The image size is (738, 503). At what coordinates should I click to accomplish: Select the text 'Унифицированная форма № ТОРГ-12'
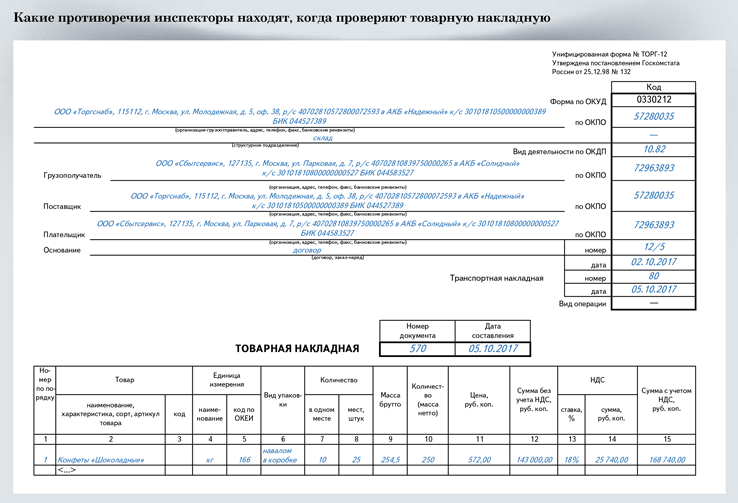pos(610,54)
